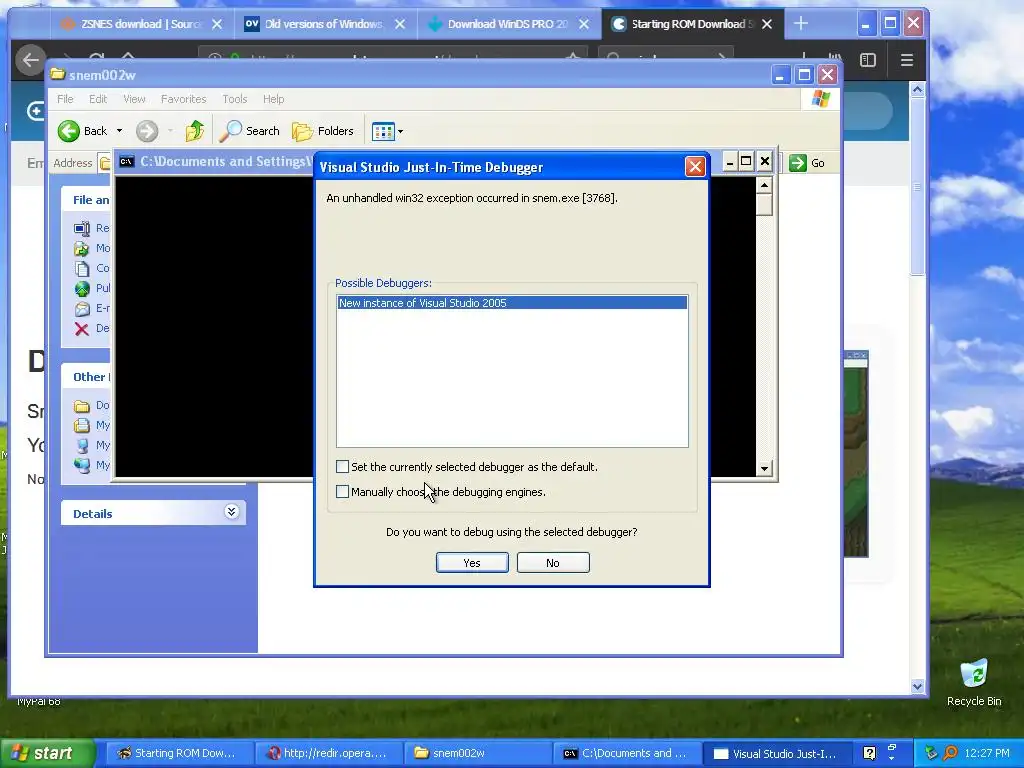Image resolution: width=1024 pixels, height=768 pixels.
Task: Open the Favorites menu in snem002w window
Action: coord(184,99)
